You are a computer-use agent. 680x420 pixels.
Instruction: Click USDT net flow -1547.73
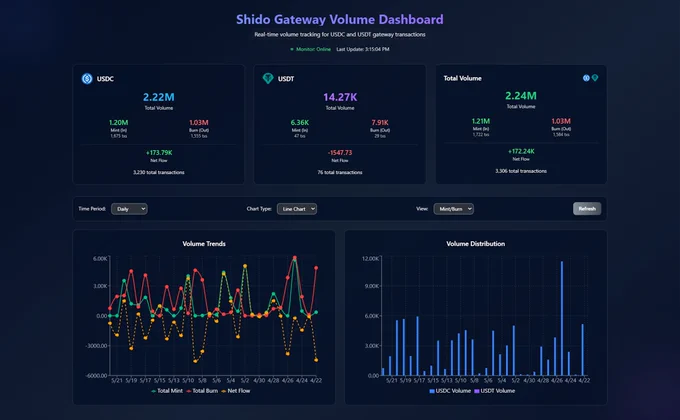(x=340, y=153)
